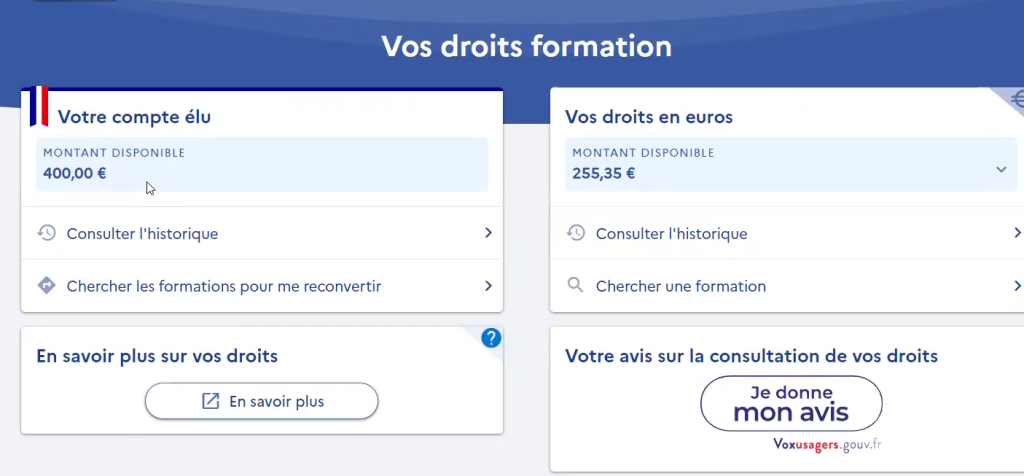Click chevron next to Chercher une formation
The width and height of the screenshot is (1024, 476).
point(1017,286)
